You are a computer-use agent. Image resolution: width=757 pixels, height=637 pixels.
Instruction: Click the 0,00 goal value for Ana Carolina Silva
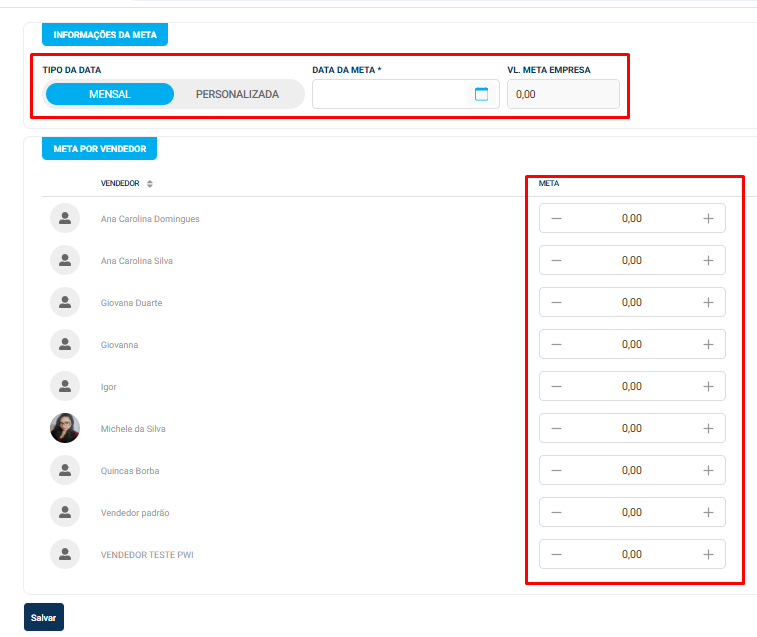(631, 260)
